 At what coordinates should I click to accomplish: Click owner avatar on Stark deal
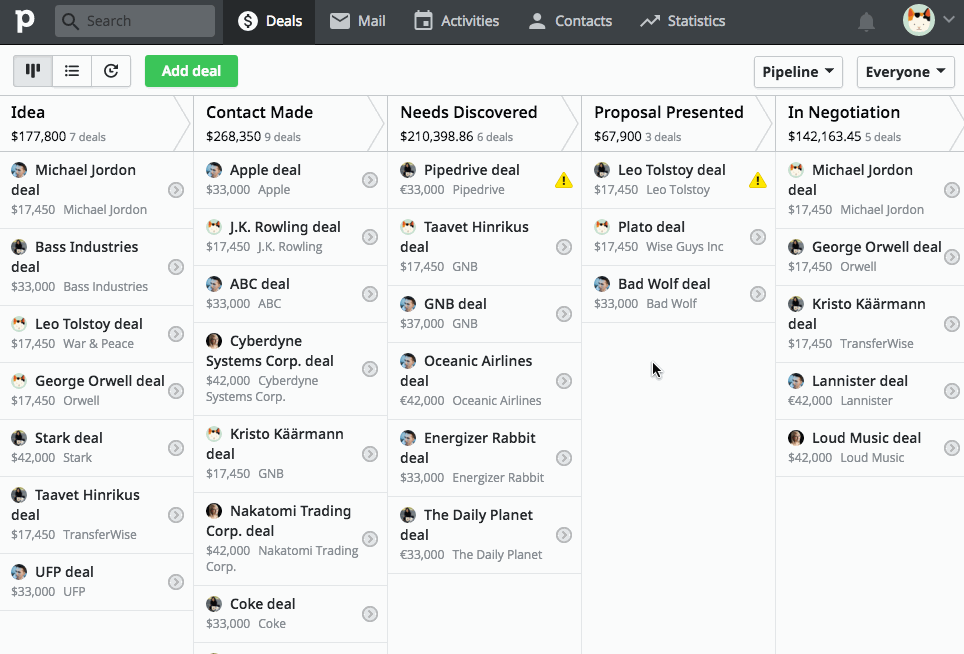point(19,438)
